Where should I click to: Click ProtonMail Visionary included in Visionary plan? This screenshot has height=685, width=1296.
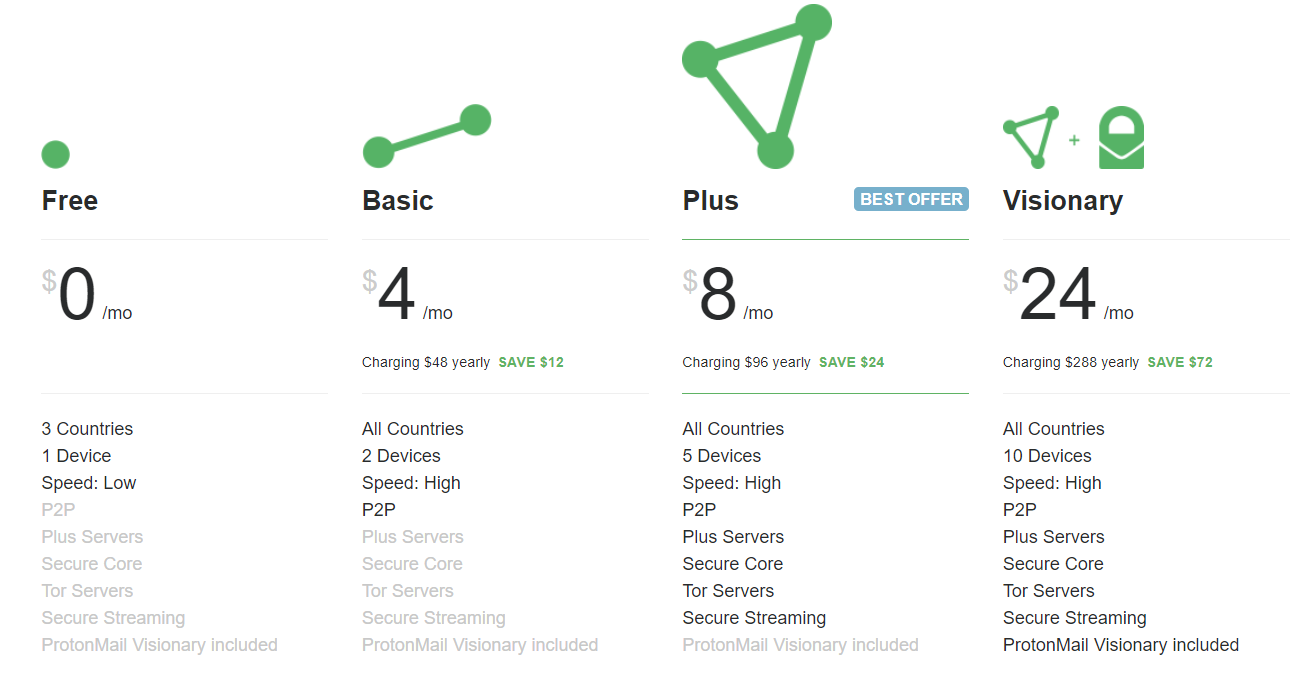pyautogui.click(x=1121, y=645)
